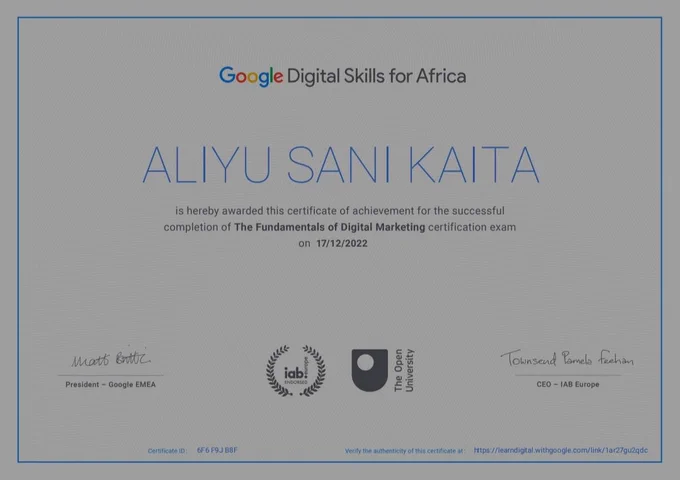Click "CEO – IAB Europe" caption
This screenshot has height=480, width=680.
568,384
